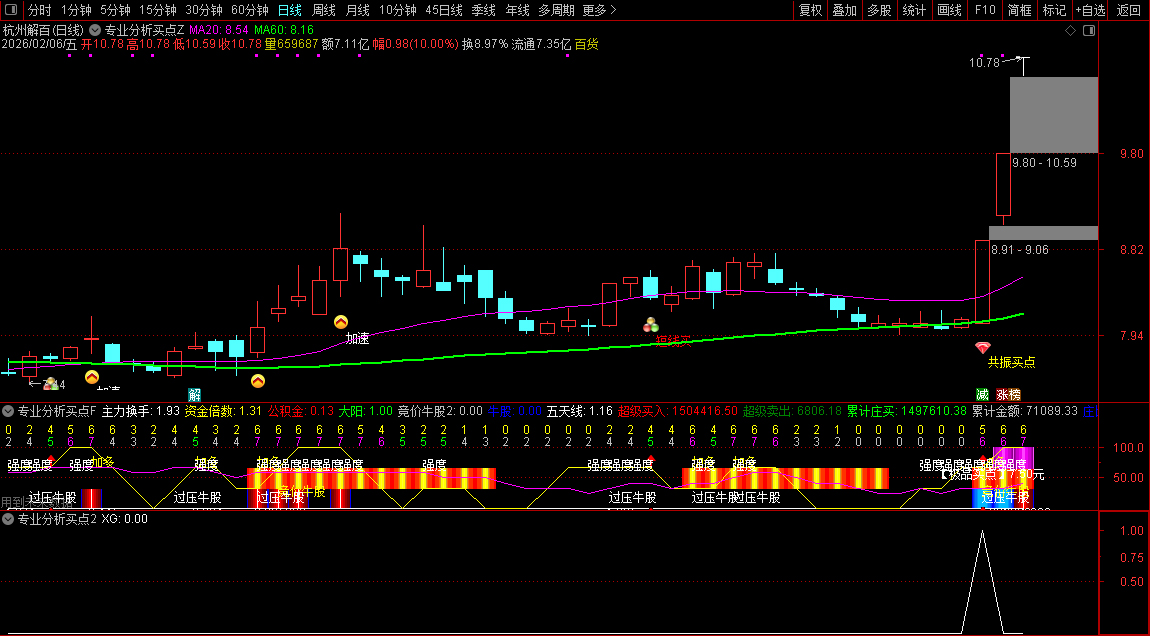Click the large gray gap zone rectangle

(x=1054, y=114)
